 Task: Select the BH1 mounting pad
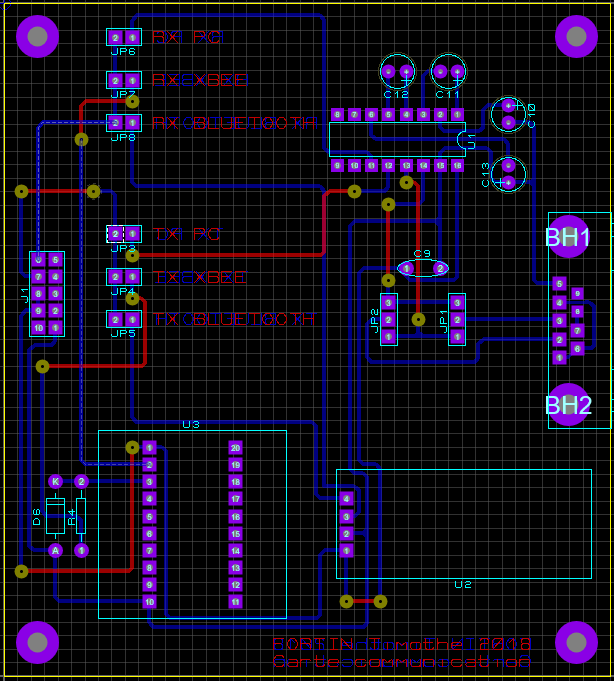(568, 237)
